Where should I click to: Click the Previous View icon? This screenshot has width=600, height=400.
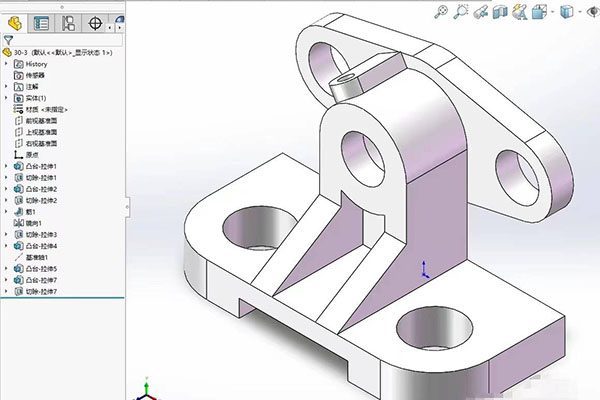coord(481,12)
